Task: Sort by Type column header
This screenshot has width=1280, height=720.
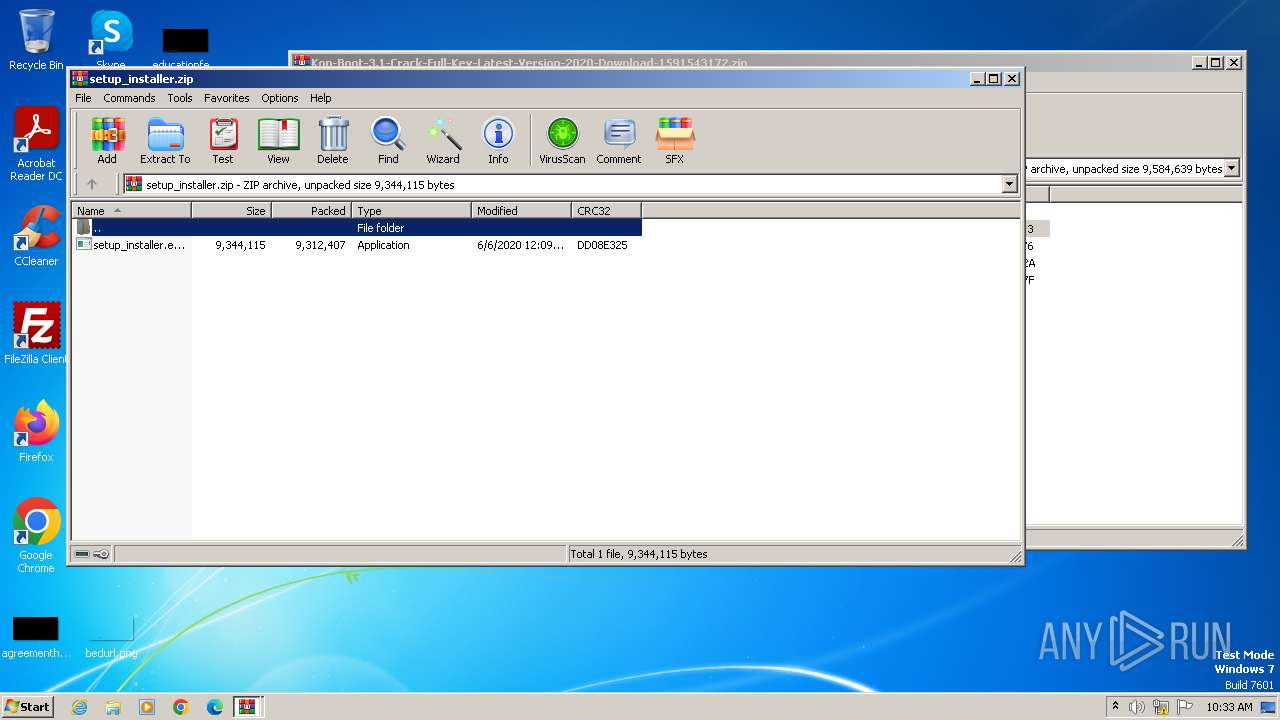Action: pos(411,210)
